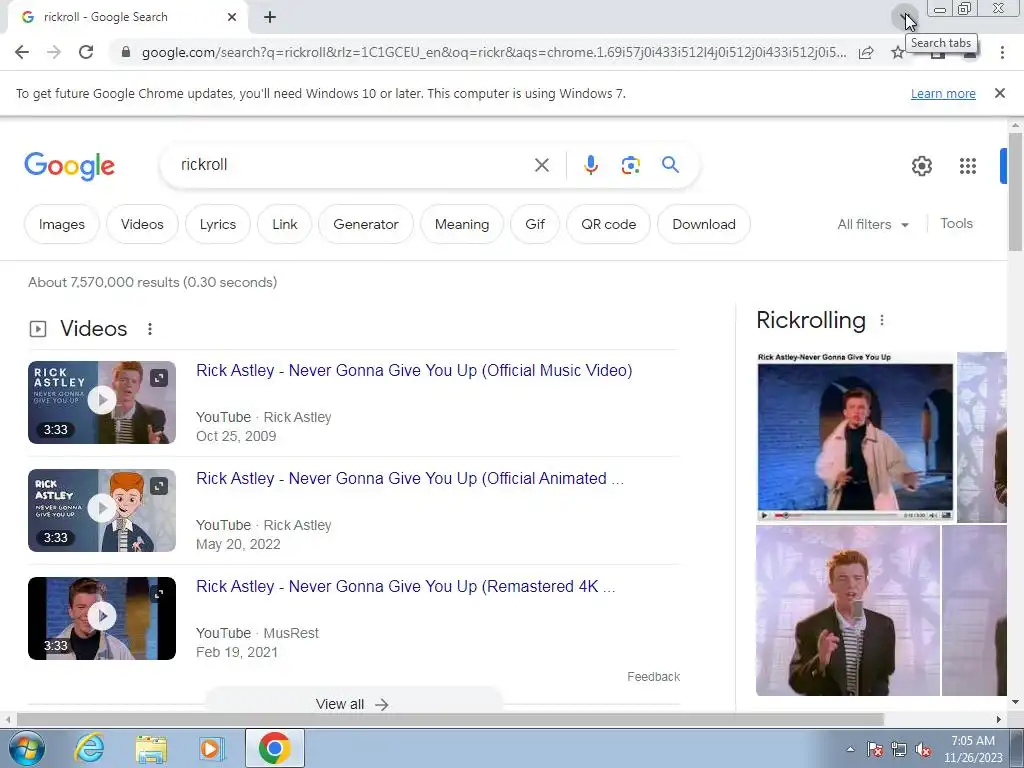Click the Feedback link

(653, 677)
